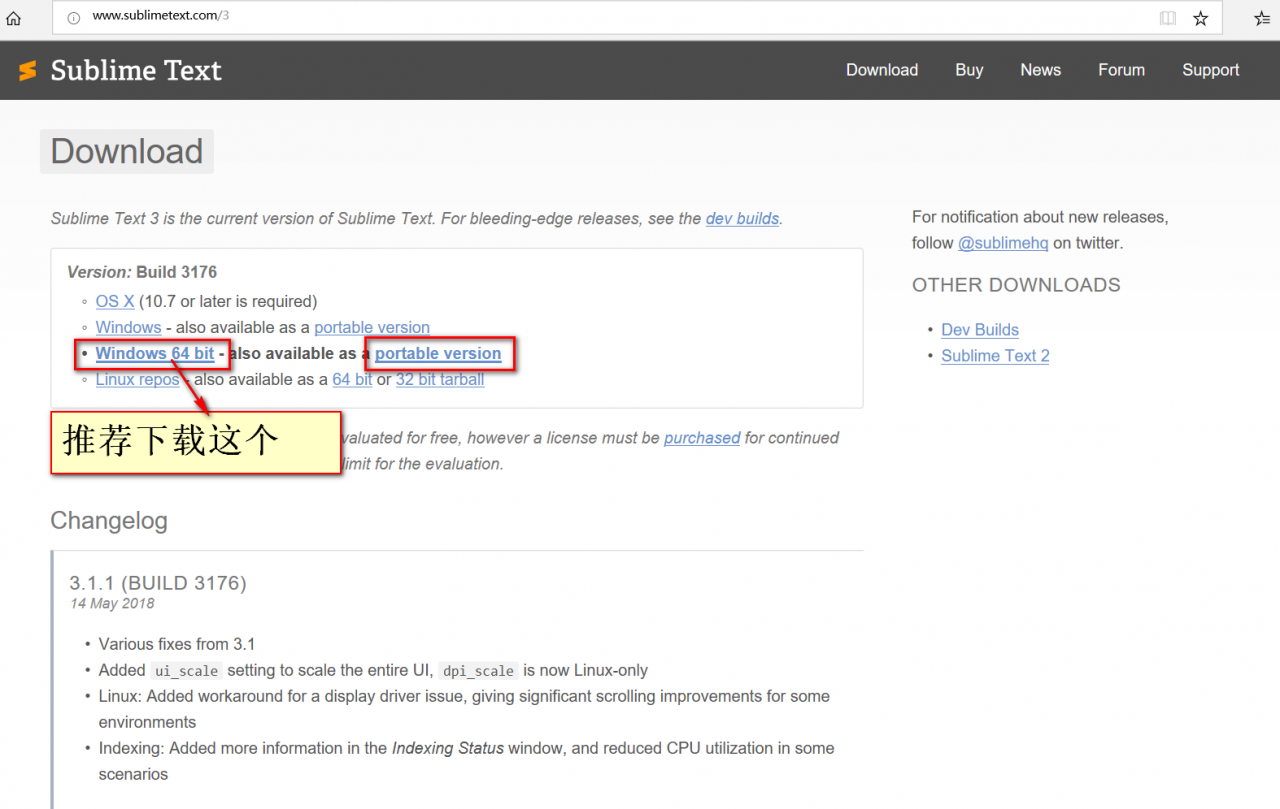Click the Changelog heading
Screen dimensions: 1280x809
[x=109, y=521]
